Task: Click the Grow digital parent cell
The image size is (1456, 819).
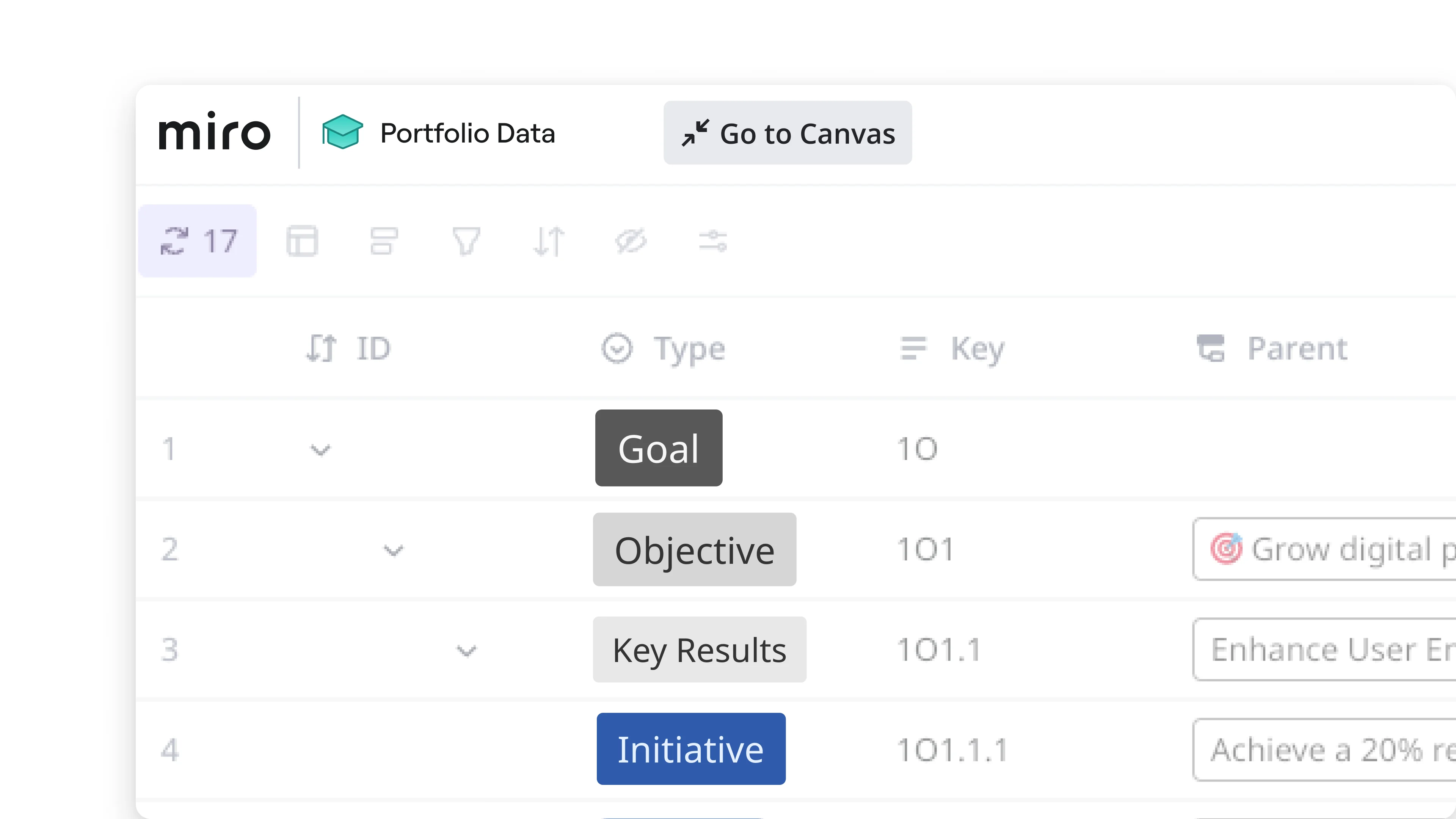Action: pos(1328,549)
